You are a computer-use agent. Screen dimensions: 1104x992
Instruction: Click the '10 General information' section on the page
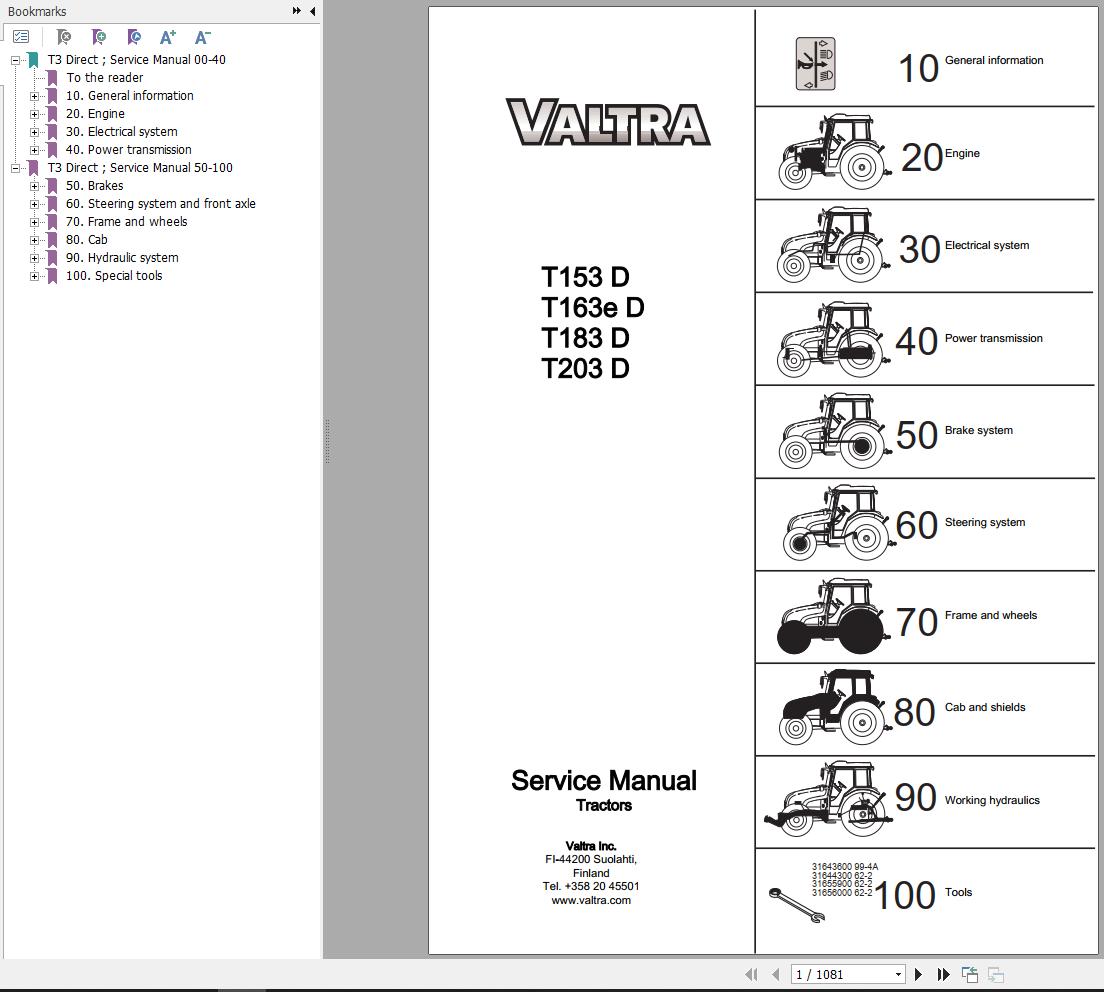924,59
